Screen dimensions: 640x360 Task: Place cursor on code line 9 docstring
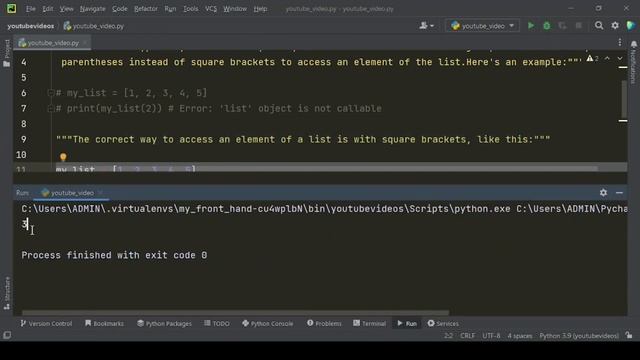tap(303, 140)
